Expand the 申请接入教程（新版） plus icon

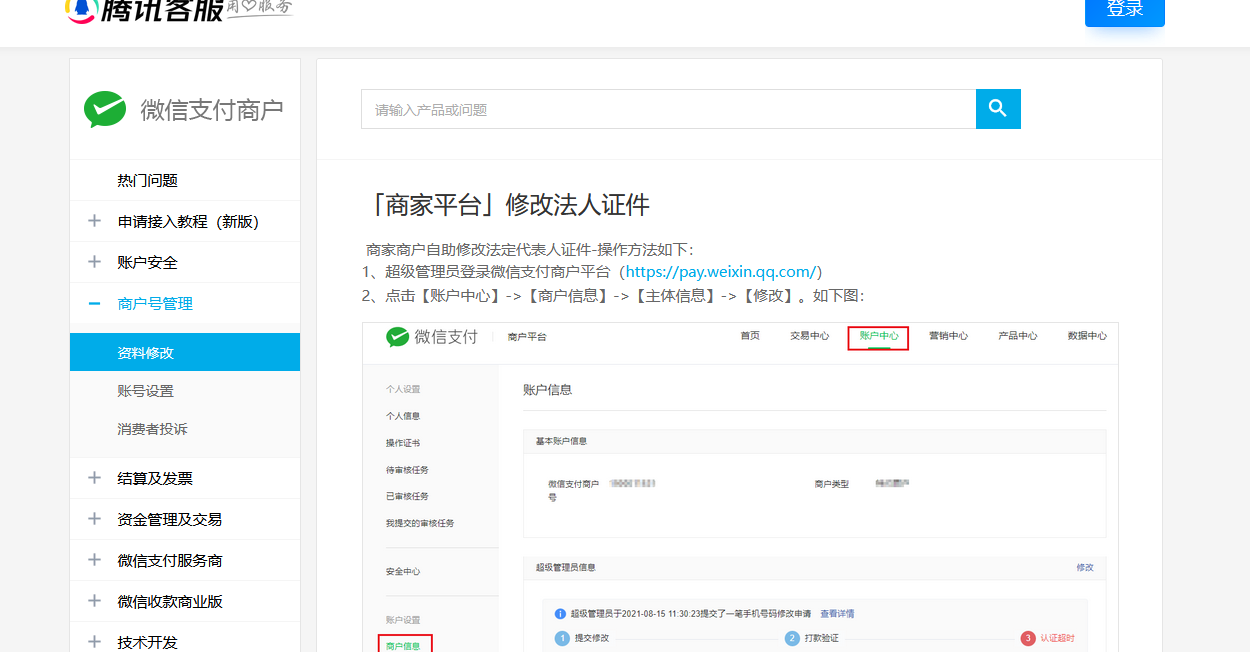coord(94,221)
